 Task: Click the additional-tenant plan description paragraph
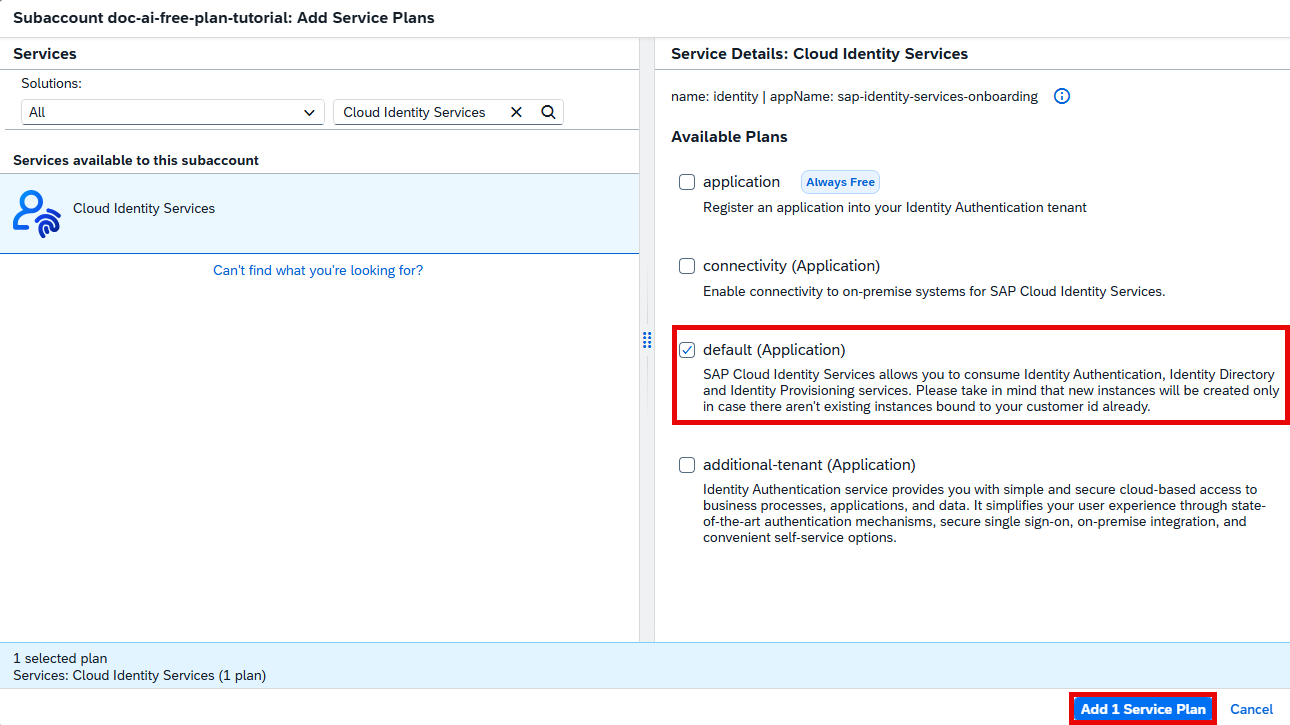click(x=984, y=514)
